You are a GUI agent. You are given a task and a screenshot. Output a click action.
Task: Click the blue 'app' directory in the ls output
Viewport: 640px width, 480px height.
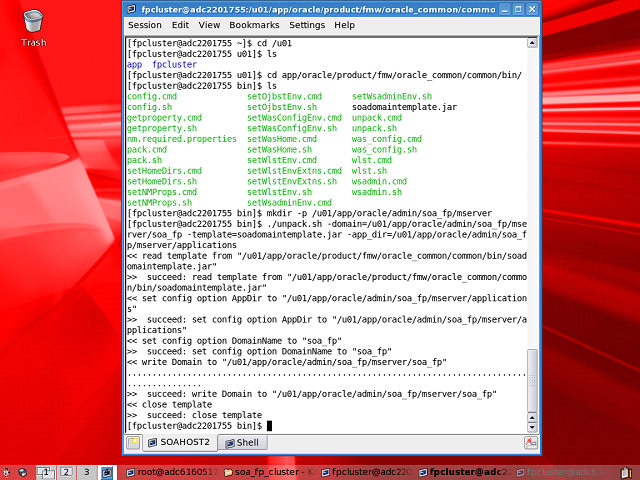134,64
